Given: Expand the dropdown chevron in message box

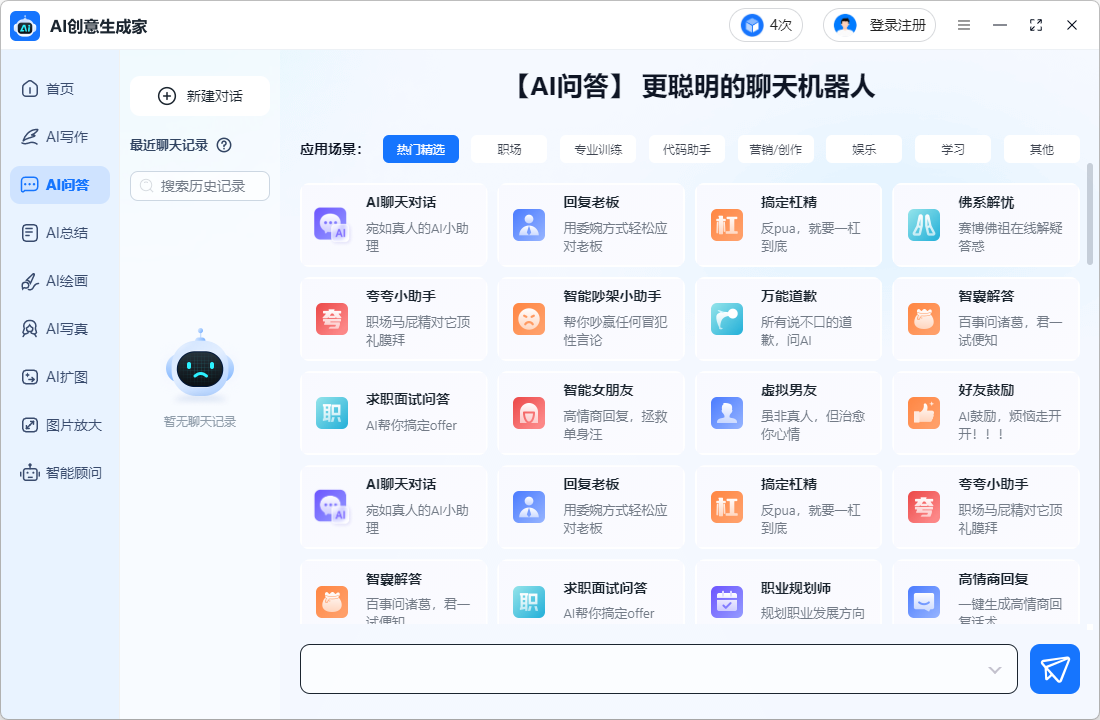Looking at the screenshot, I should (x=995, y=669).
